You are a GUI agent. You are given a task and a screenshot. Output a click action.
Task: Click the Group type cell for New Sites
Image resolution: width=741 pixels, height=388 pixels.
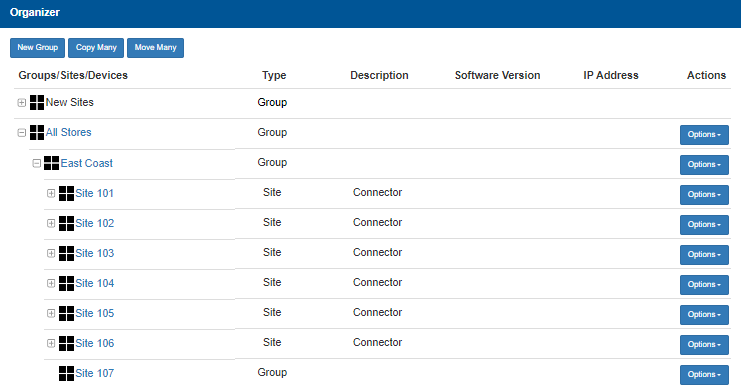(x=272, y=102)
